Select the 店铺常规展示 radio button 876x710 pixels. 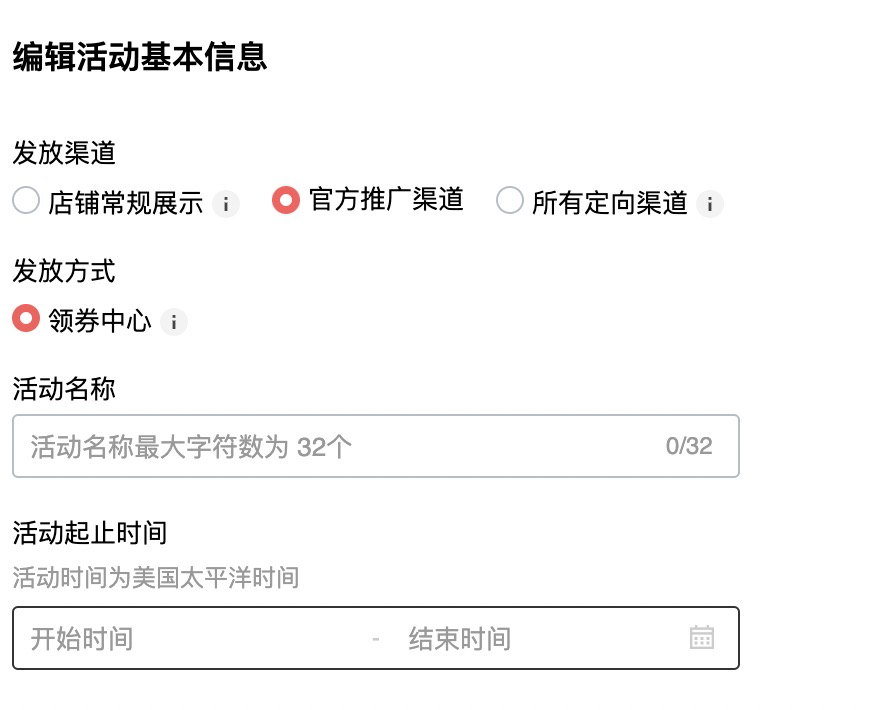(x=25, y=200)
